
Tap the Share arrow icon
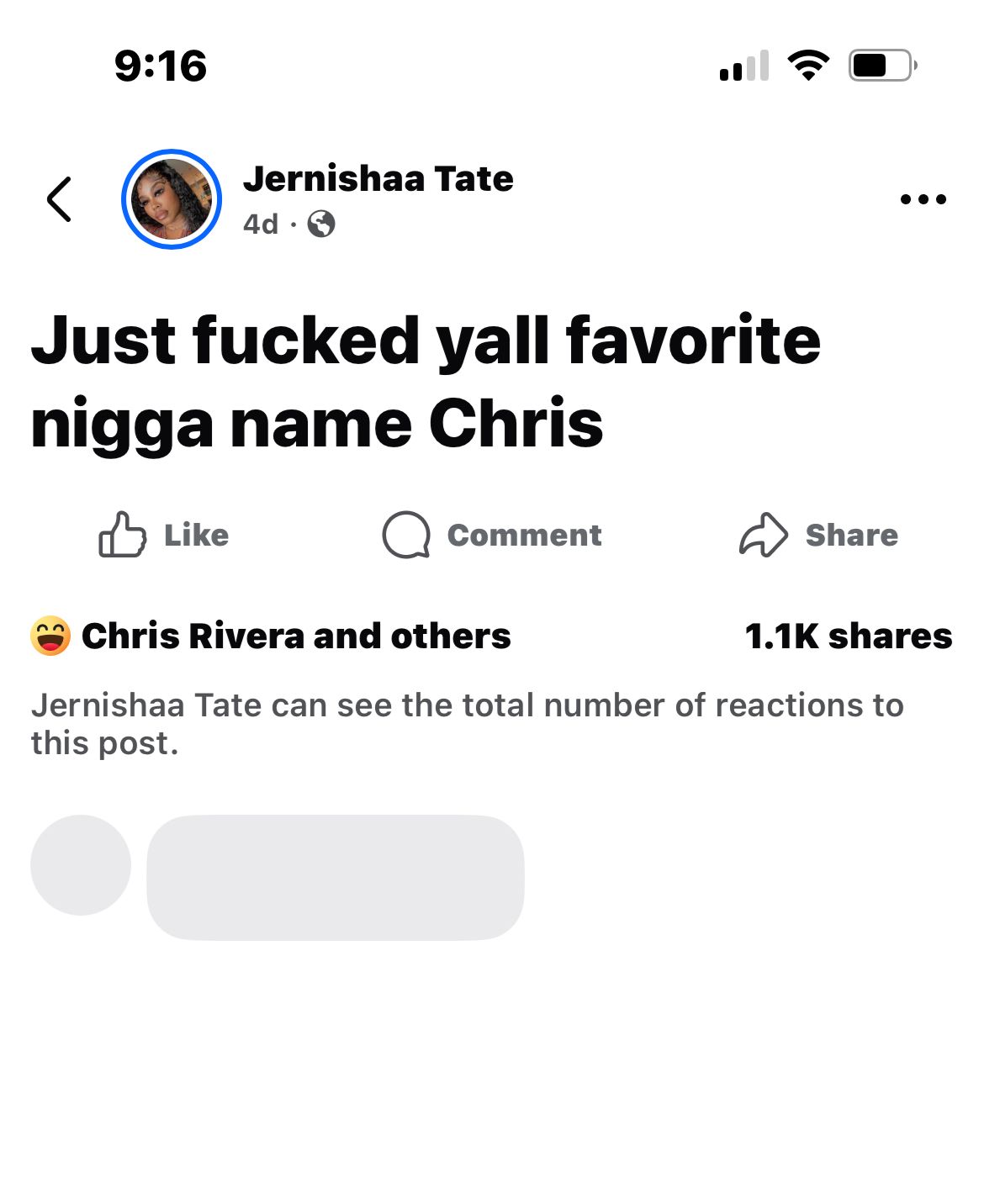tap(763, 534)
